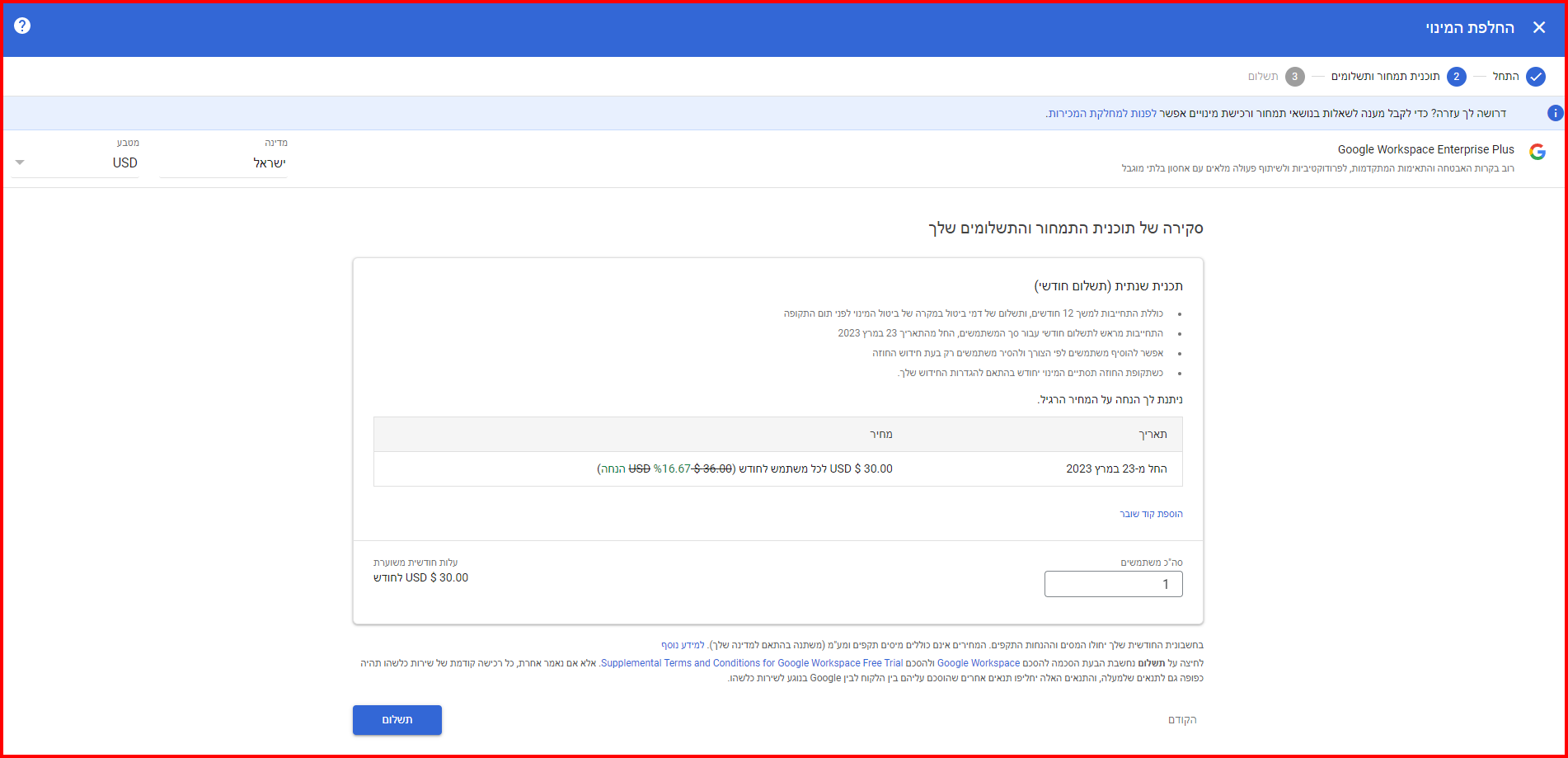Go back with the הקודם button
The image size is (1568, 758).
pyautogui.click(x=1182, y=720)
